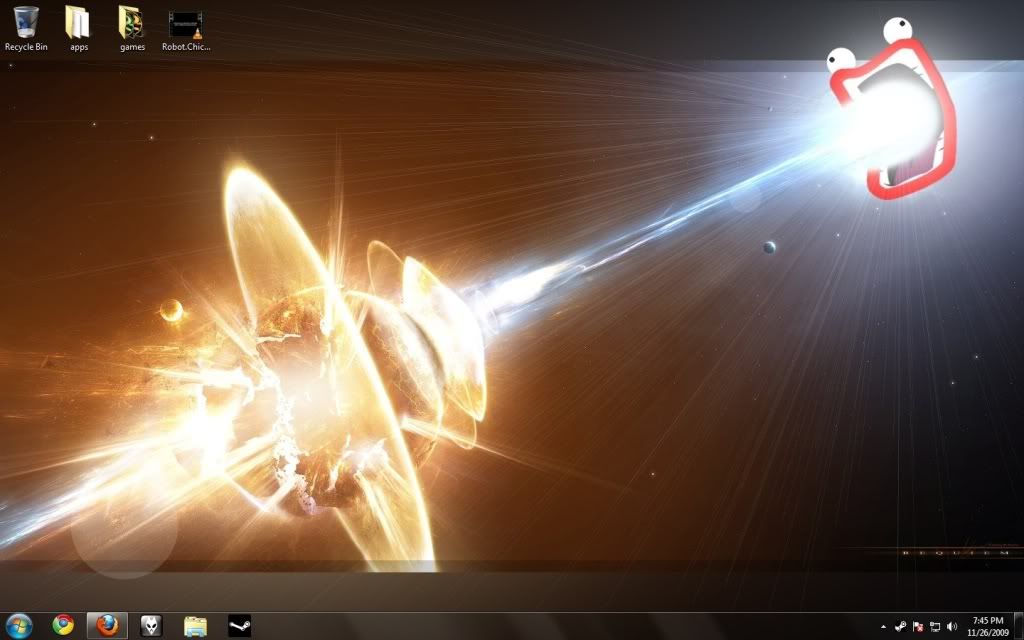Viewport: 1024px width, 640px height.
Task: Click the Steam system tray icon
Action: click(901, 626)
